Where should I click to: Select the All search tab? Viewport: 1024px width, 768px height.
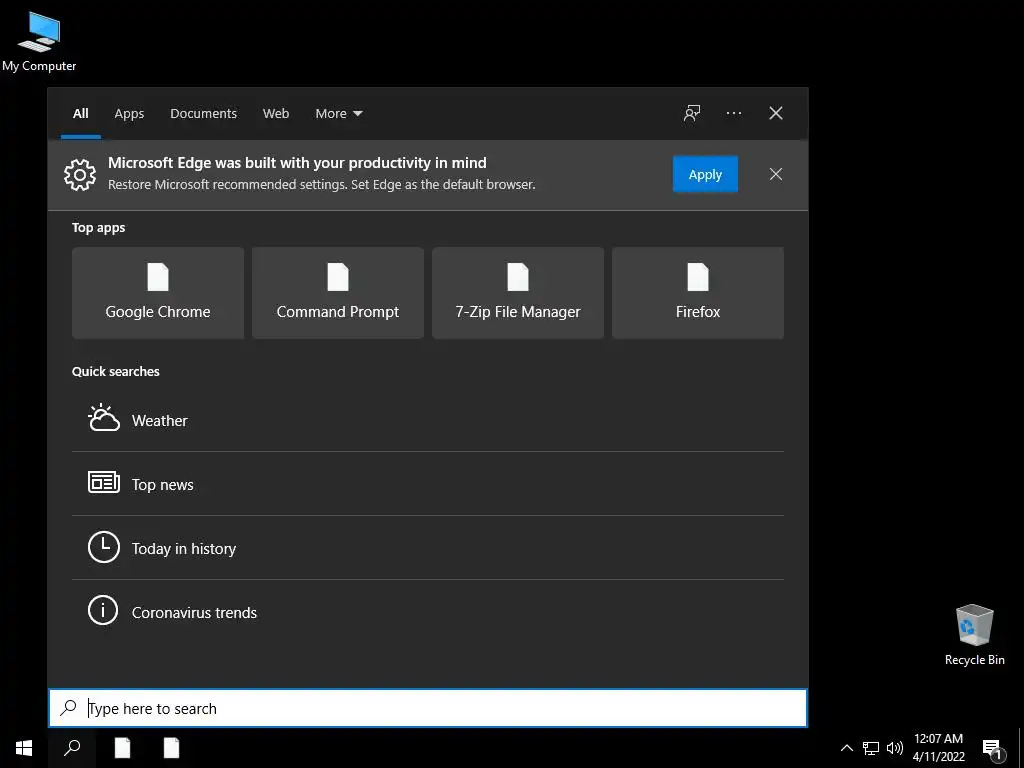coord(81,113)
